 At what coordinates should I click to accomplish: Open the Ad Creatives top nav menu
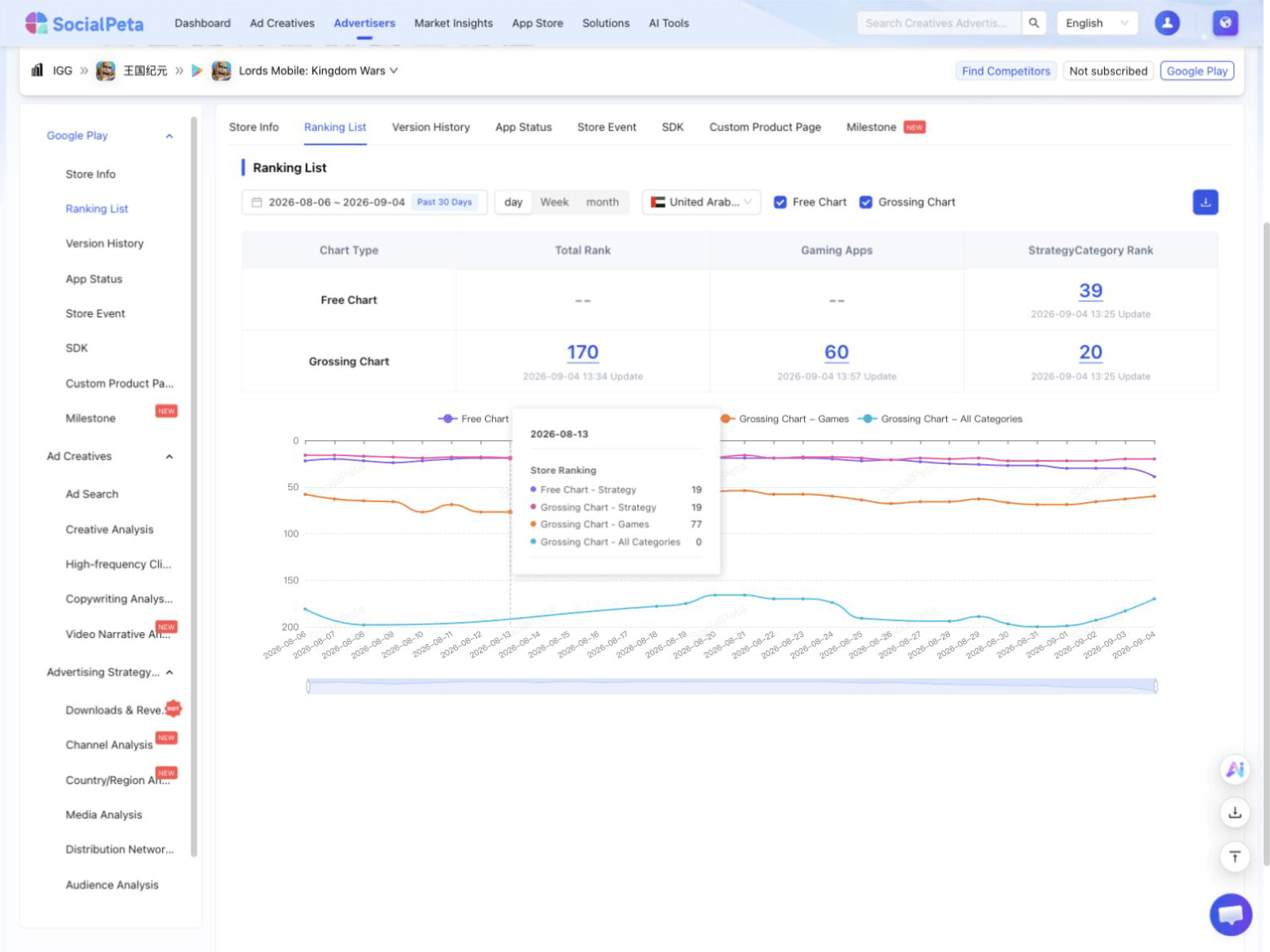pyautogui.click(x=282, y=23)
